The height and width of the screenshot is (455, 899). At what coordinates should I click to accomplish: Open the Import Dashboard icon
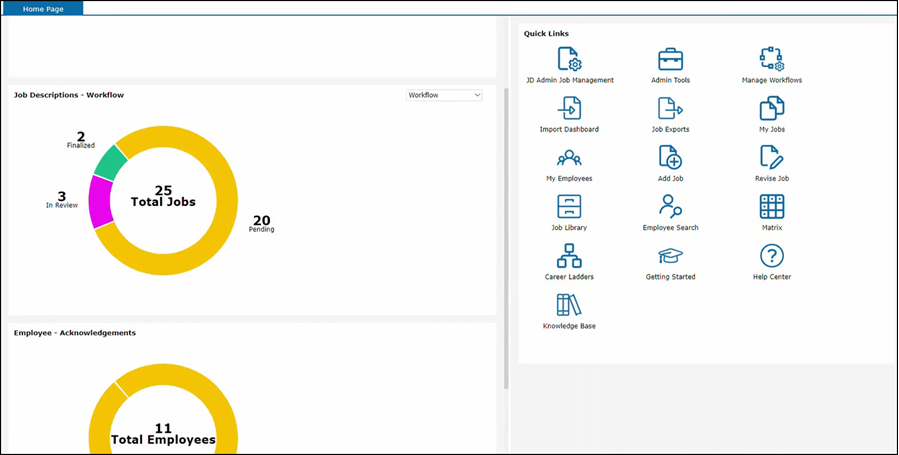(569, 108)
